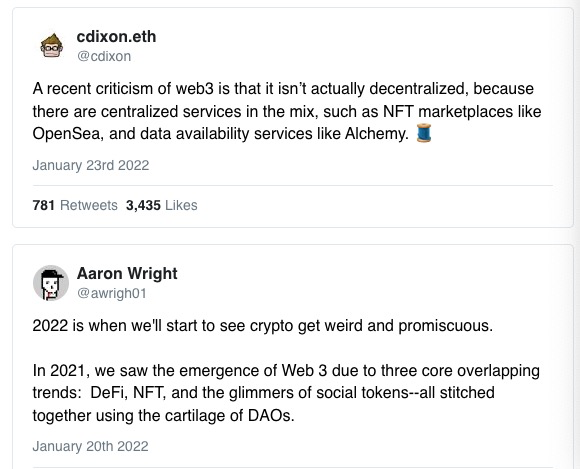Image resolution: width=580 pixels, height=469 pixels.
Task: Click the 'Web 3' text in Aaron's tweet
Action: pos(304,371)
